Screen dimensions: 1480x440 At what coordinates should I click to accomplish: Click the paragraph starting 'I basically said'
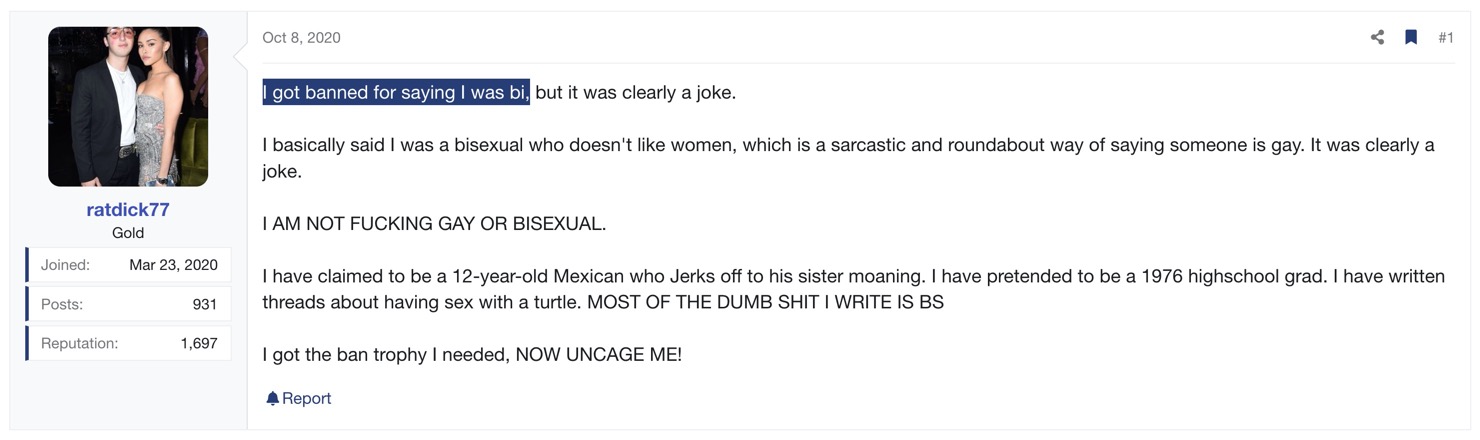848,158
